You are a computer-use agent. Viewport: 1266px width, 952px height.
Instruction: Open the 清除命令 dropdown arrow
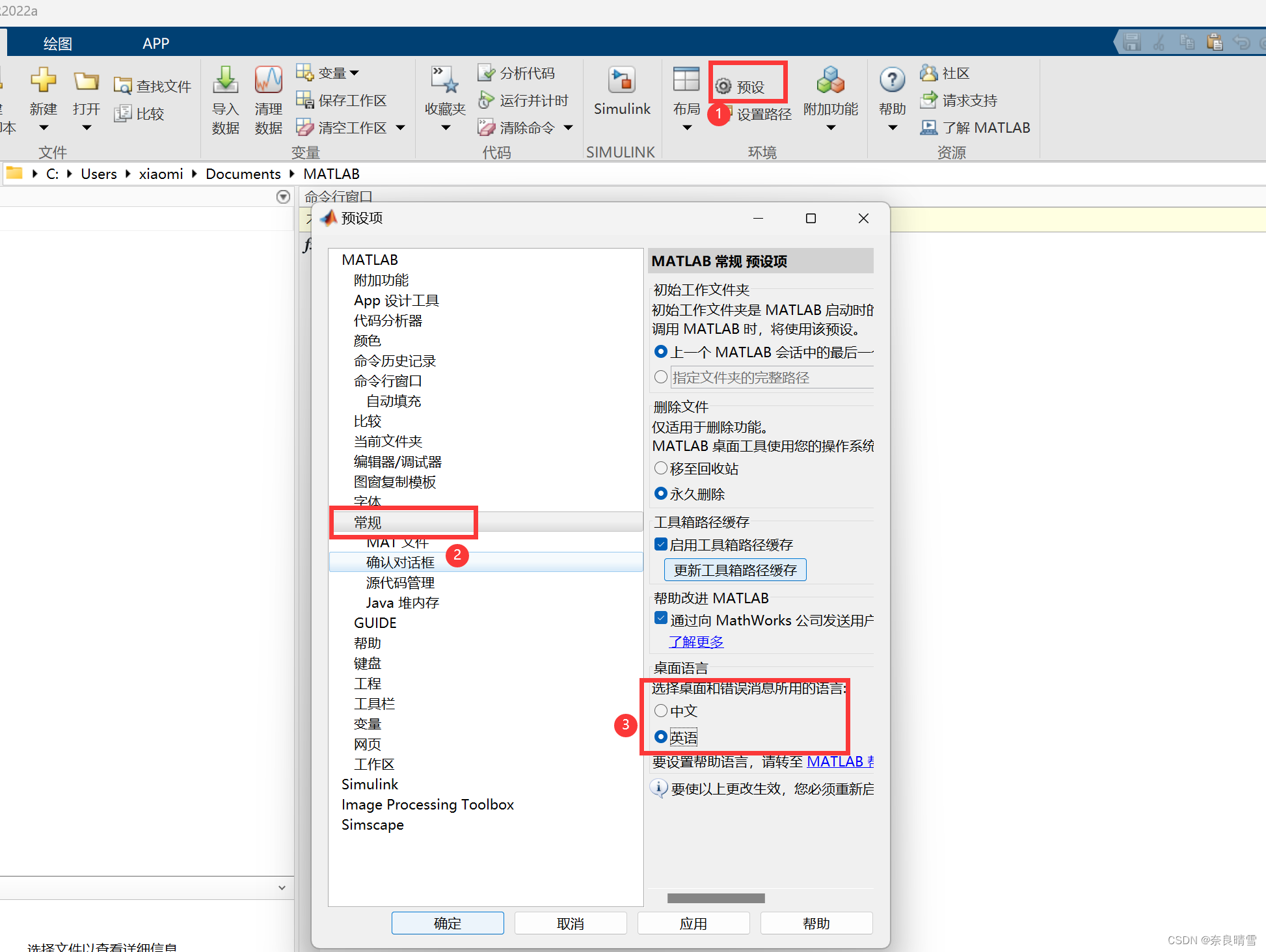tap(568, 128)
